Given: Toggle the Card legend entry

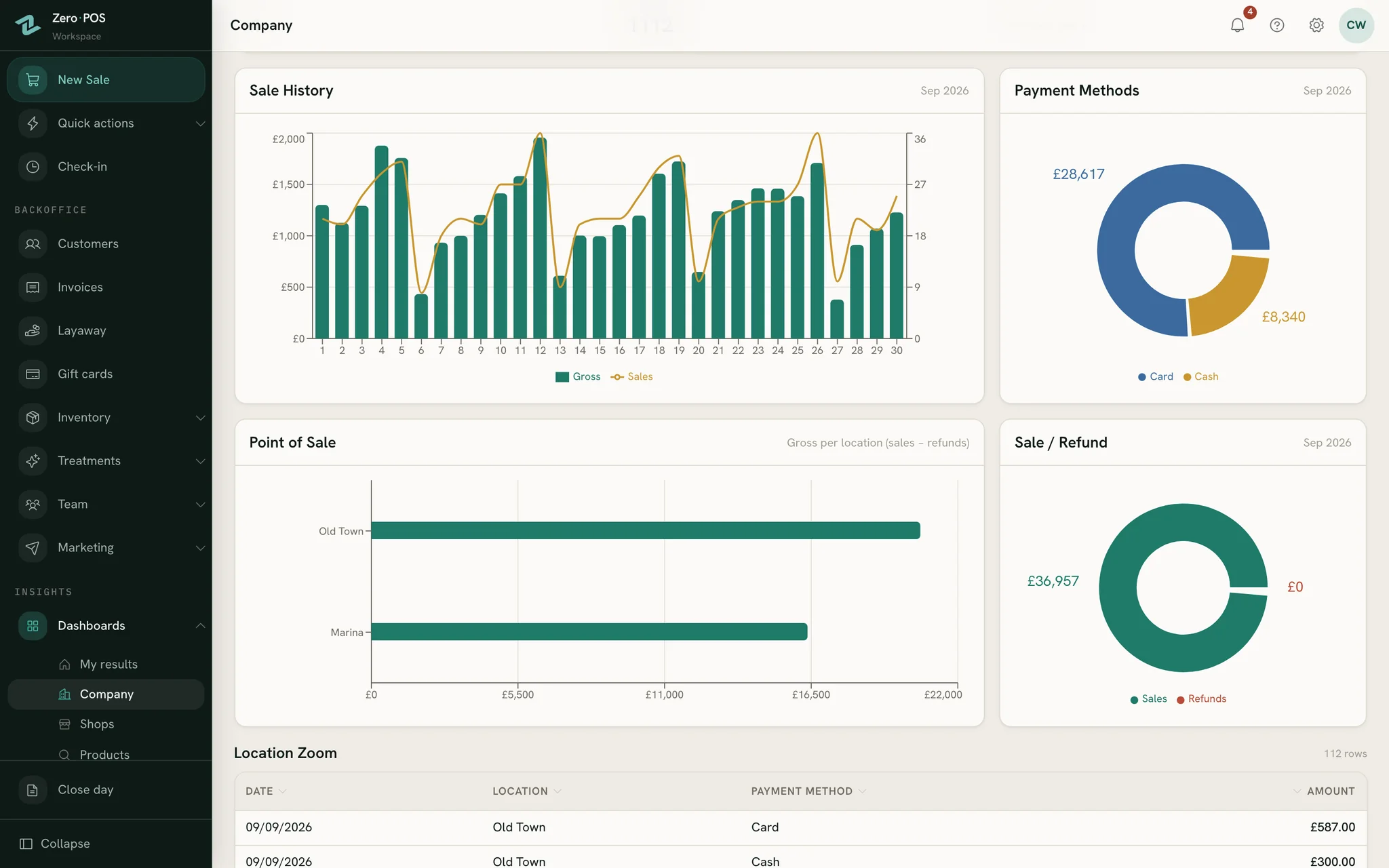Looking at the screenshot, I should 1156,377.
